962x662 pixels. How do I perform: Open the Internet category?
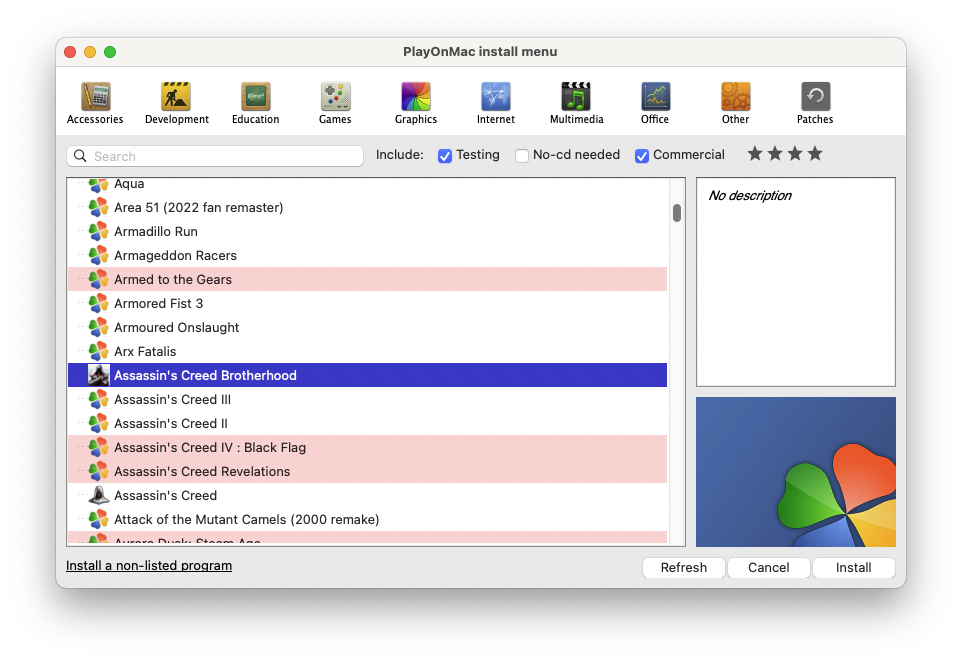click(x=496, y=103)
